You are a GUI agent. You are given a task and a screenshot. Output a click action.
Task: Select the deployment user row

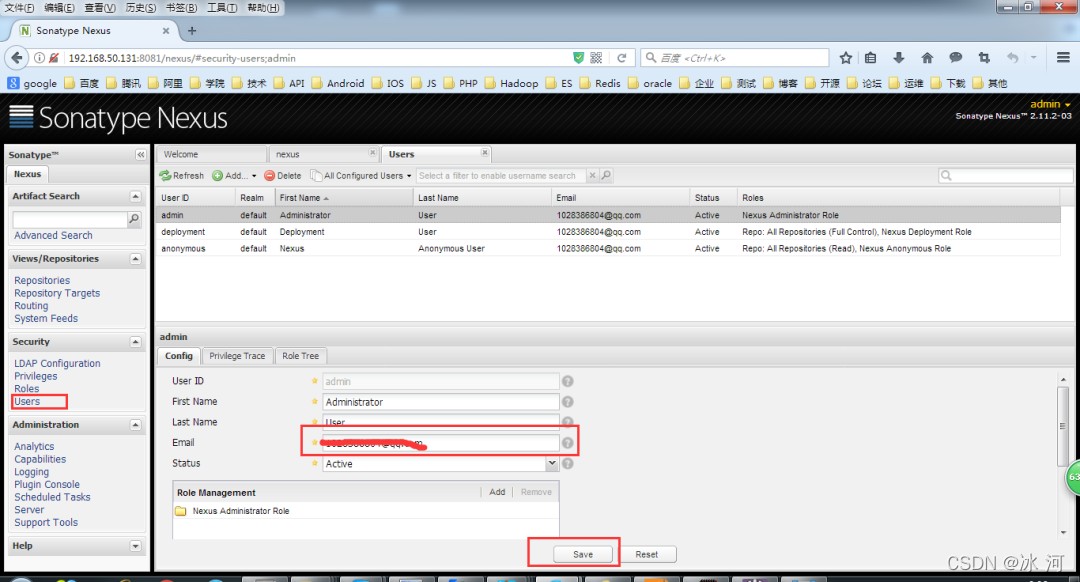pos(608,232)
